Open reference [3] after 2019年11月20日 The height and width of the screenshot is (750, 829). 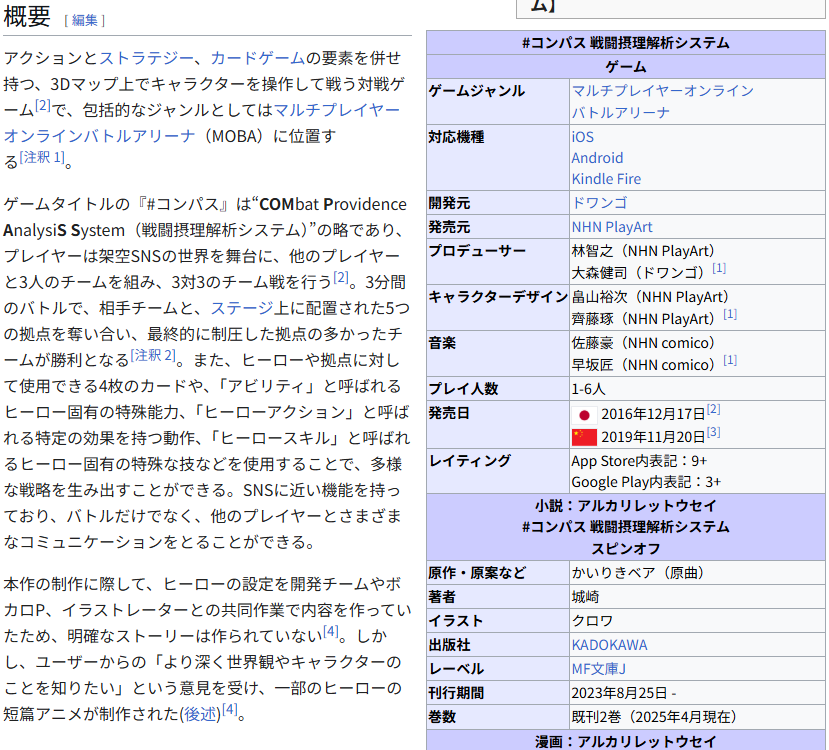pyautogui.click(x=713, y=432)
